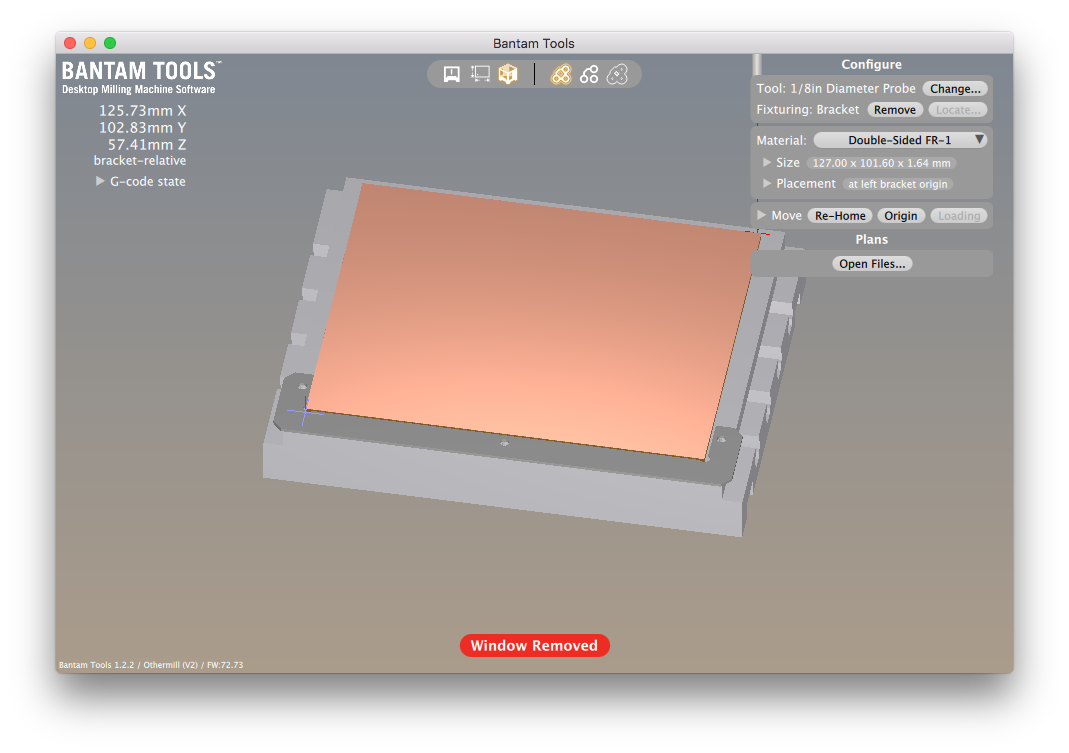Close the window with the red button
The height and width of the screenshot is (753, 1069).
(x=70, y=43)
